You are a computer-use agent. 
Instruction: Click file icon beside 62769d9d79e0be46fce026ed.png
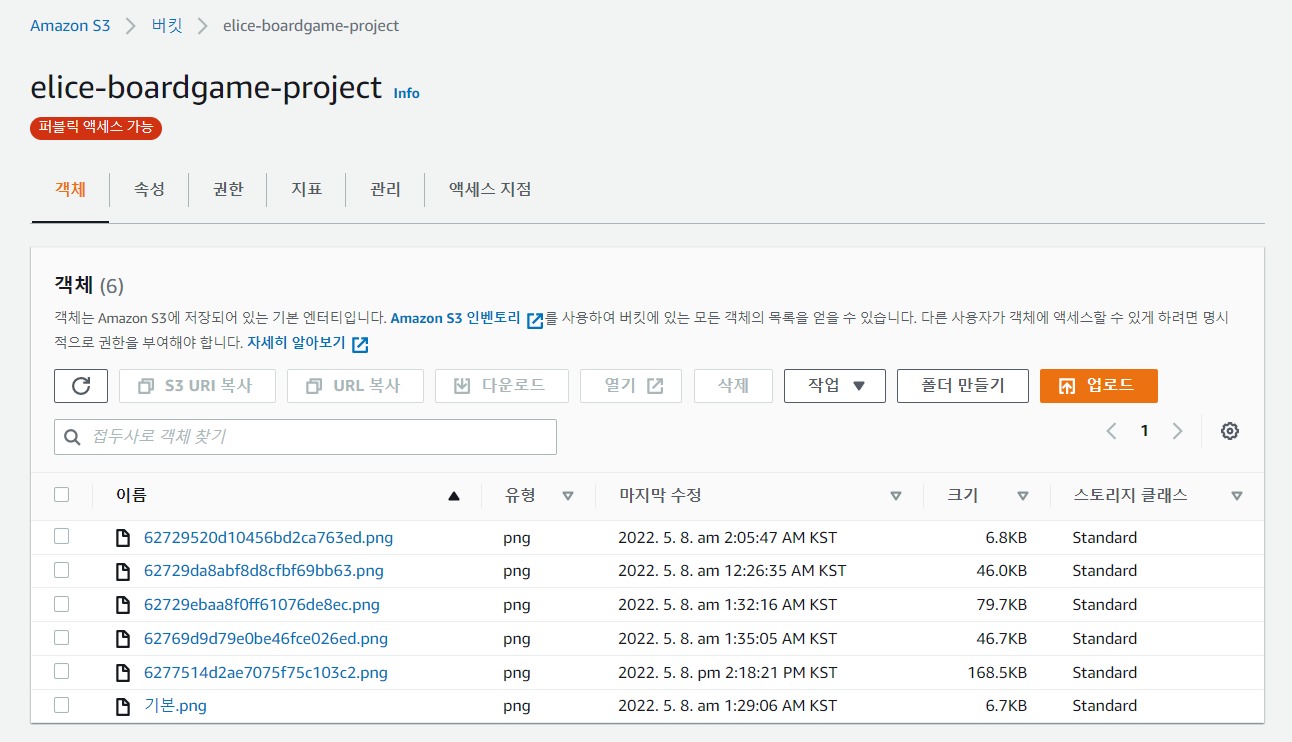(123, 639)
